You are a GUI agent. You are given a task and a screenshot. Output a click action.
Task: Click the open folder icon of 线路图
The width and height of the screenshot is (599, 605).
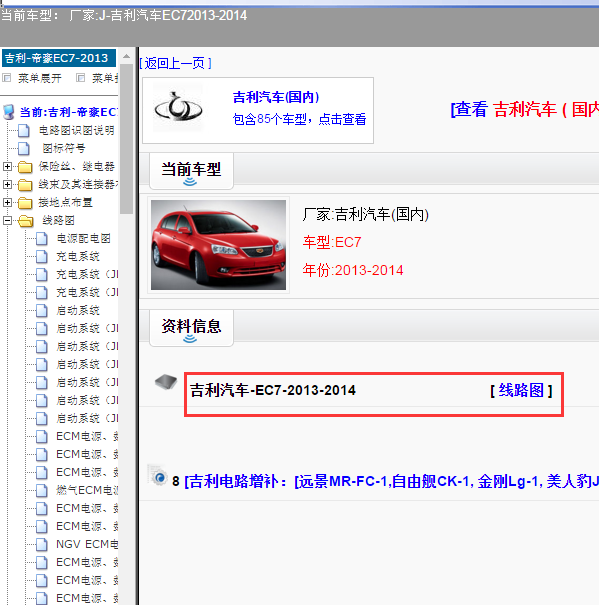click(25, 221)
